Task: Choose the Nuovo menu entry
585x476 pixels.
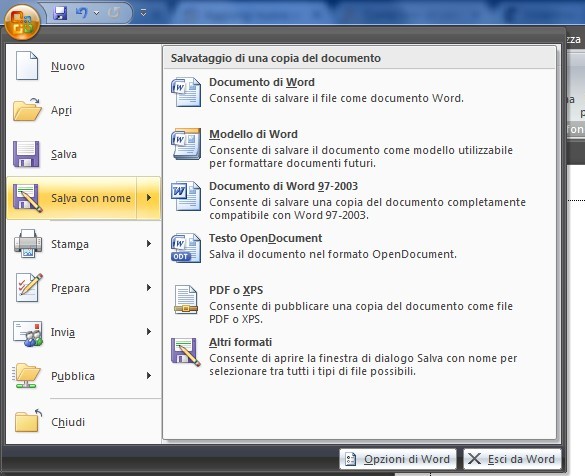Action: 84,66
